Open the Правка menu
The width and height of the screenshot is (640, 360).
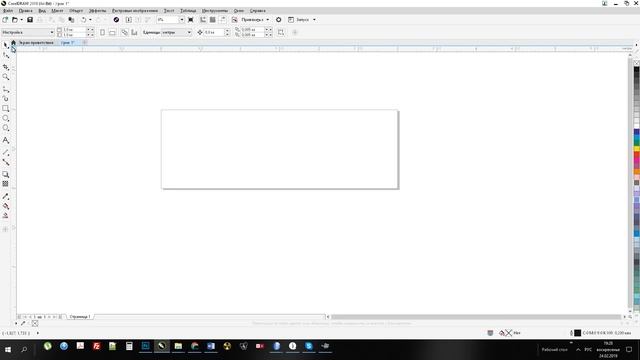click(x=25, y=11)
